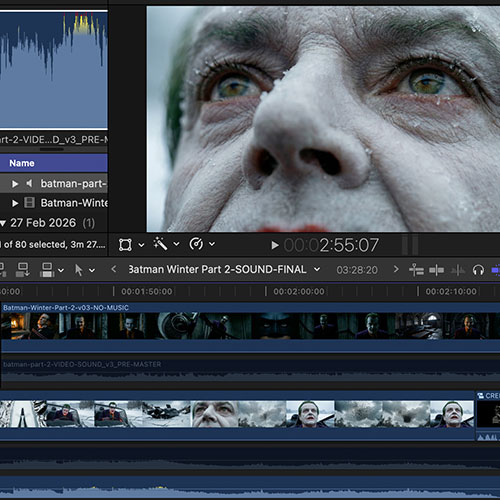Viewport: 500px width, 500px height.
Task: Click ruler mark 00:02:10:00
Action: click(x=451, y=291)
